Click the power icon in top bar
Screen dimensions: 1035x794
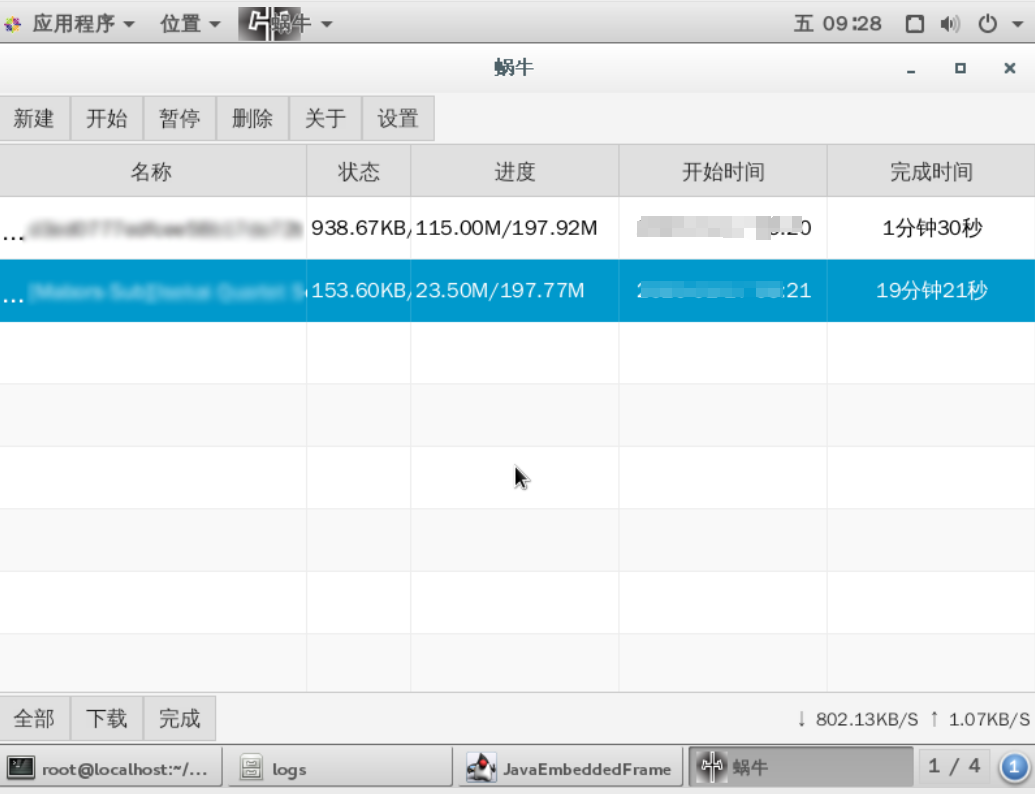click(x=987, y=24)
